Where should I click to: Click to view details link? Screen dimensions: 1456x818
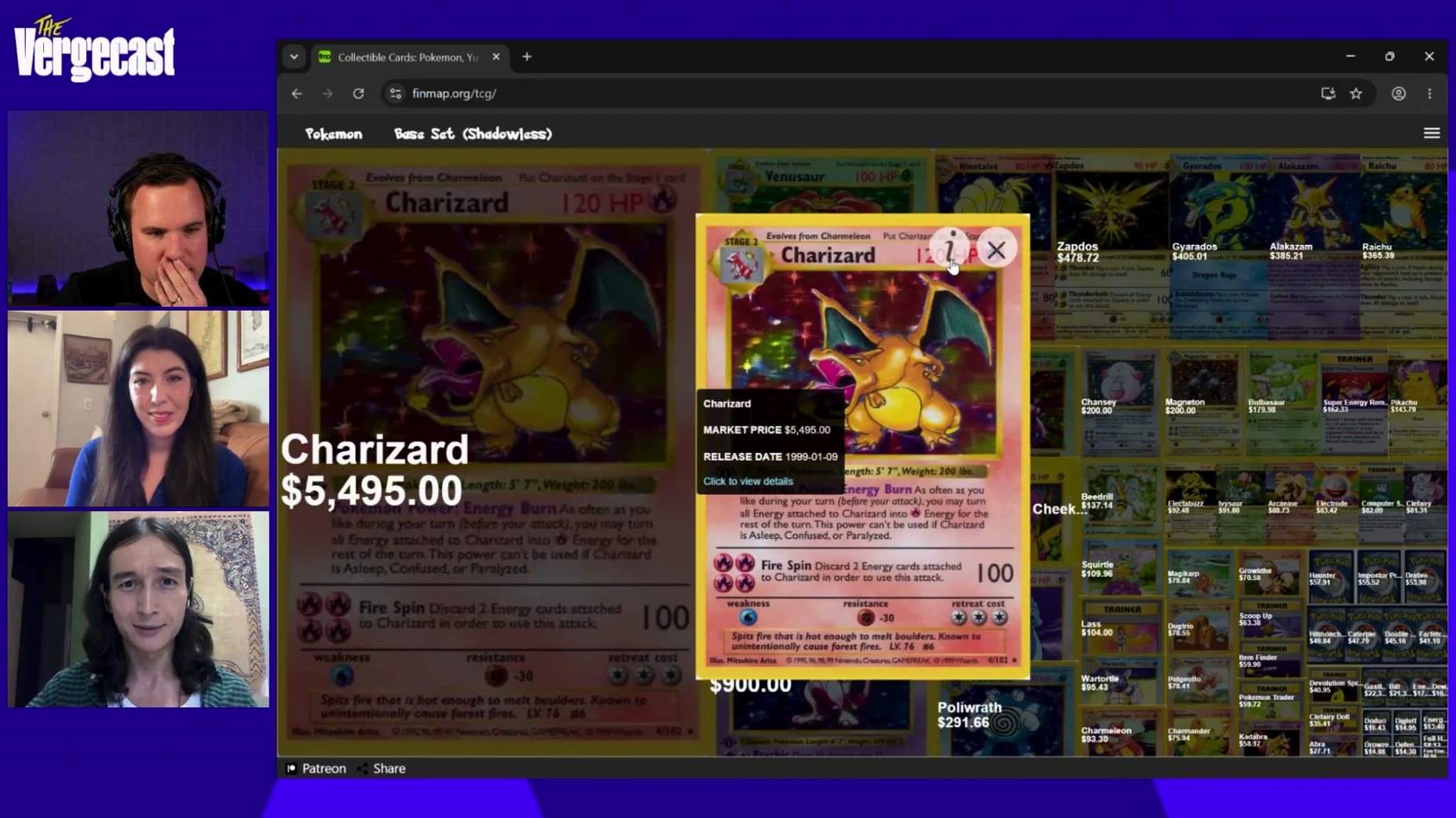click(x=748, y=481)
